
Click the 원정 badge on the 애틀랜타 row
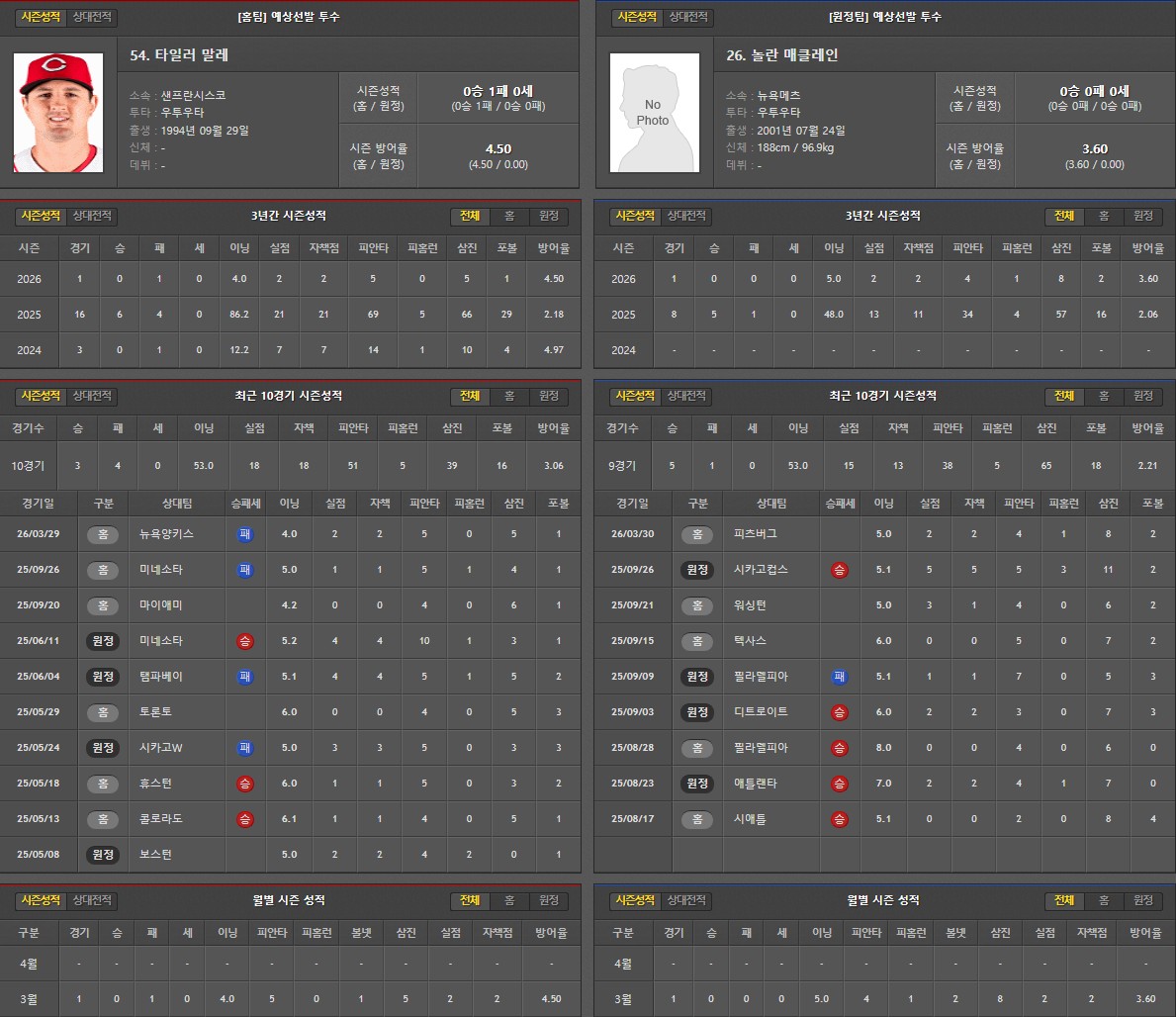[696, 784]
